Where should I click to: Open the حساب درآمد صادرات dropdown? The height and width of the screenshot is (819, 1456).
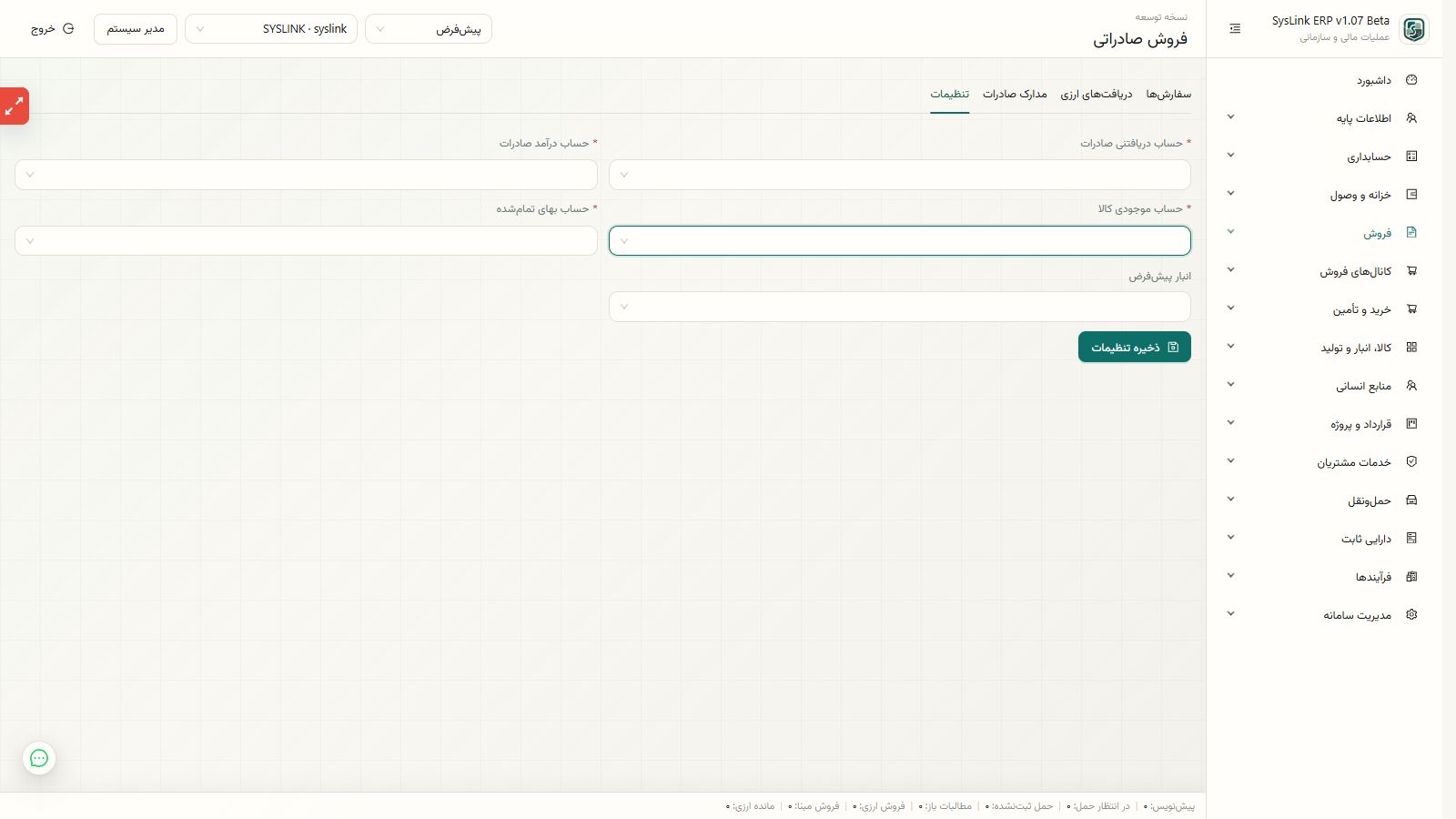click(306, 175)
